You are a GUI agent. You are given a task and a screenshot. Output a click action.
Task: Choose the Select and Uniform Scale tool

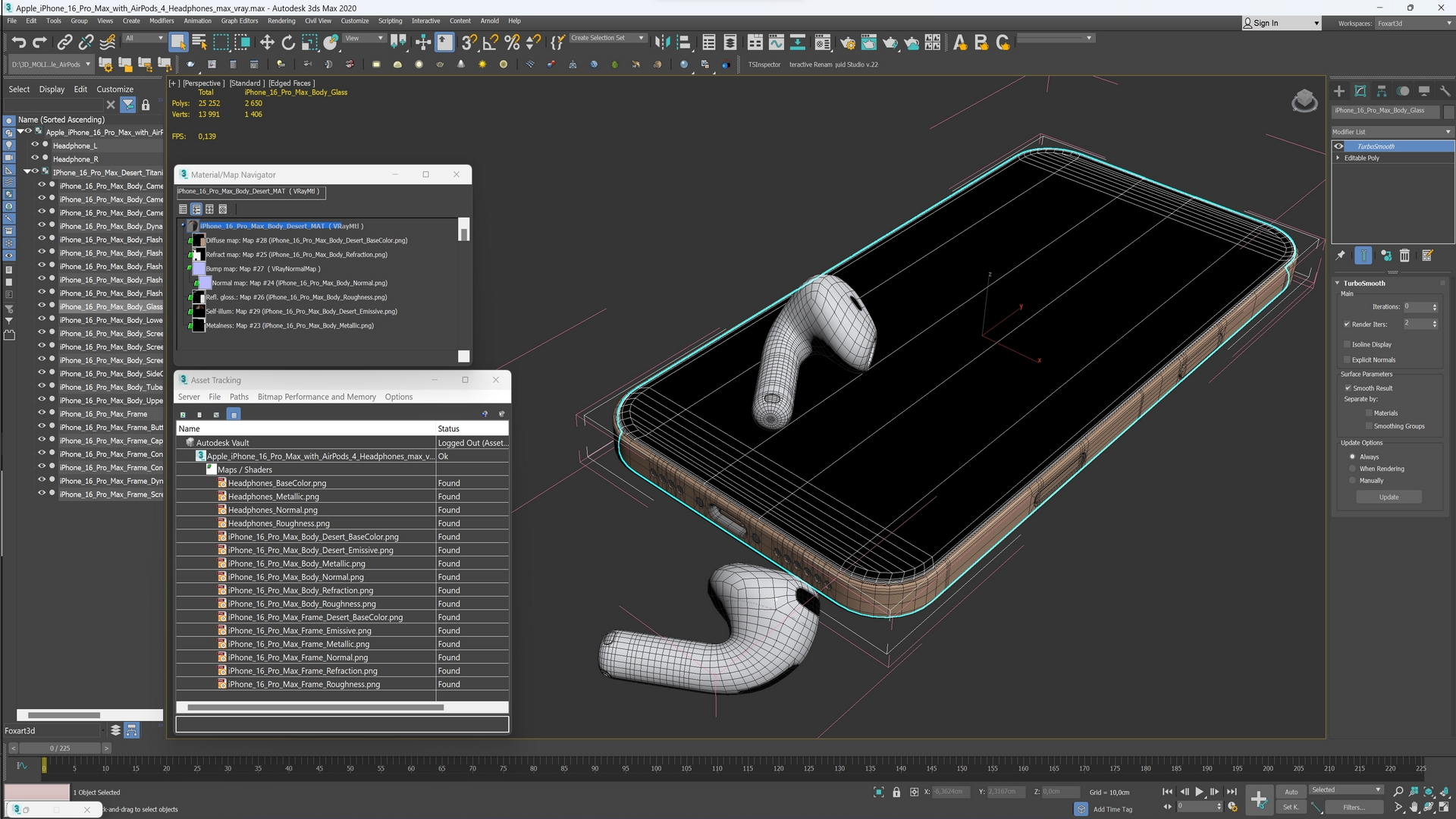[x=309, y=42]
